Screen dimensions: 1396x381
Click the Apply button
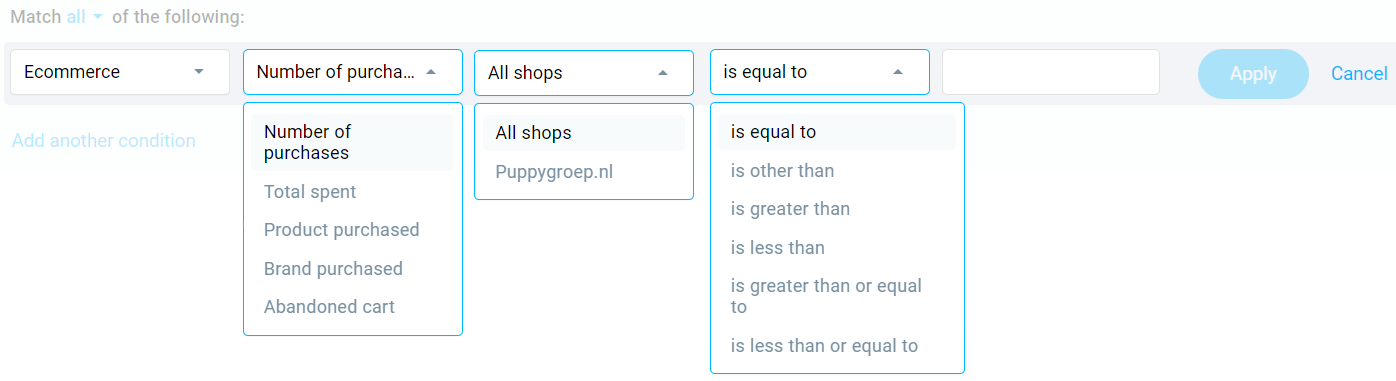coord(1253,74)
